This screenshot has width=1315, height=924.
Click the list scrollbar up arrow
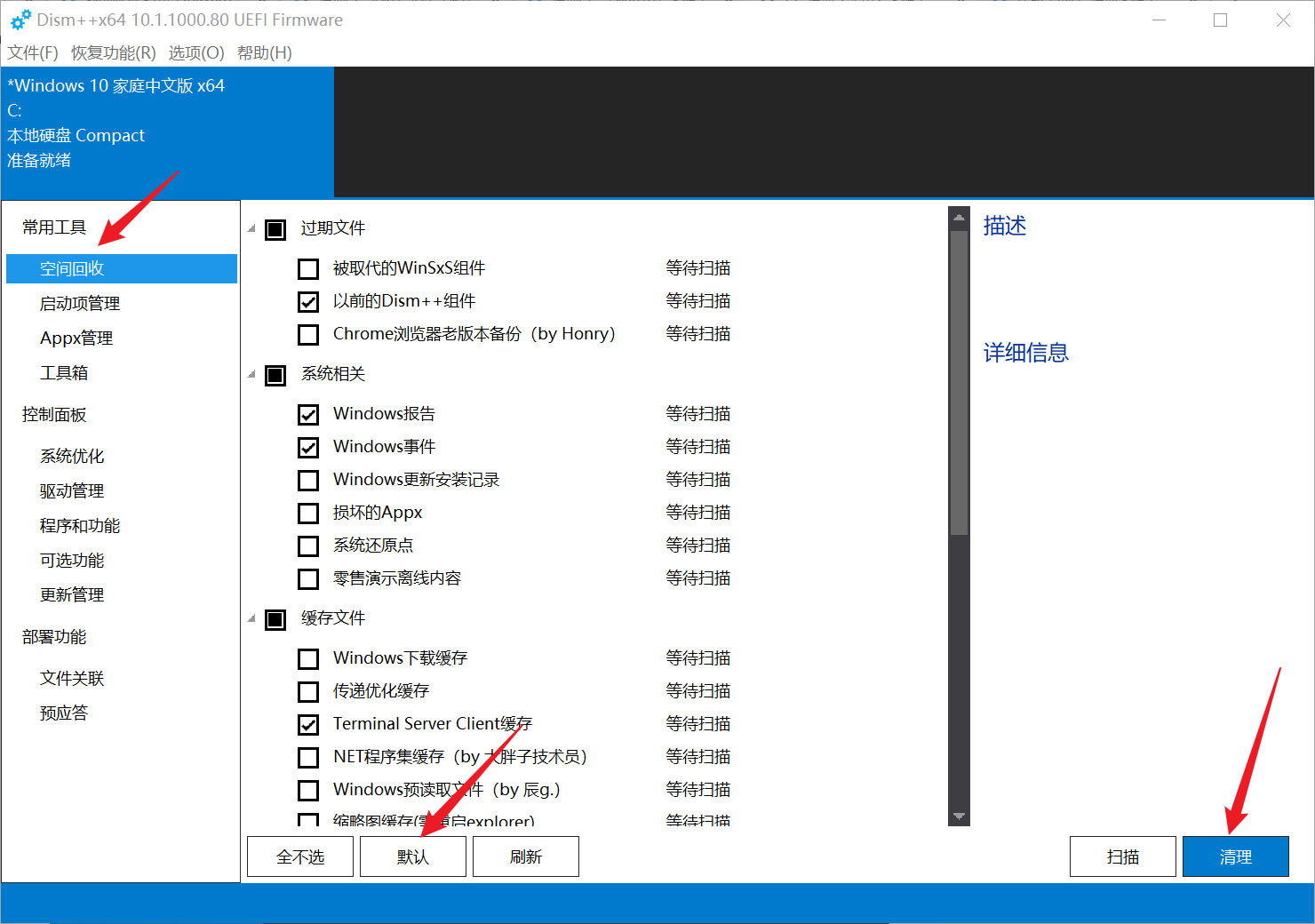coord(959,216)
